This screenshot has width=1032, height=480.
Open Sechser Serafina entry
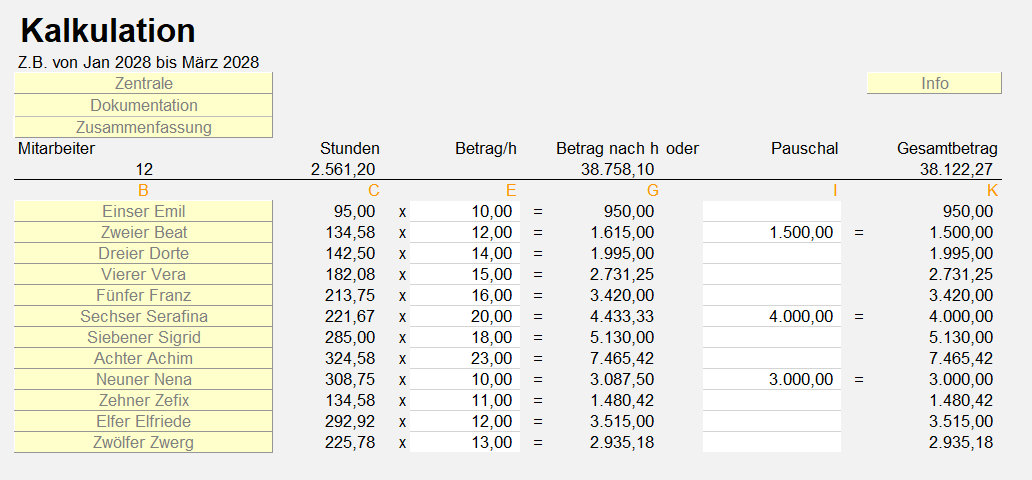143,316
